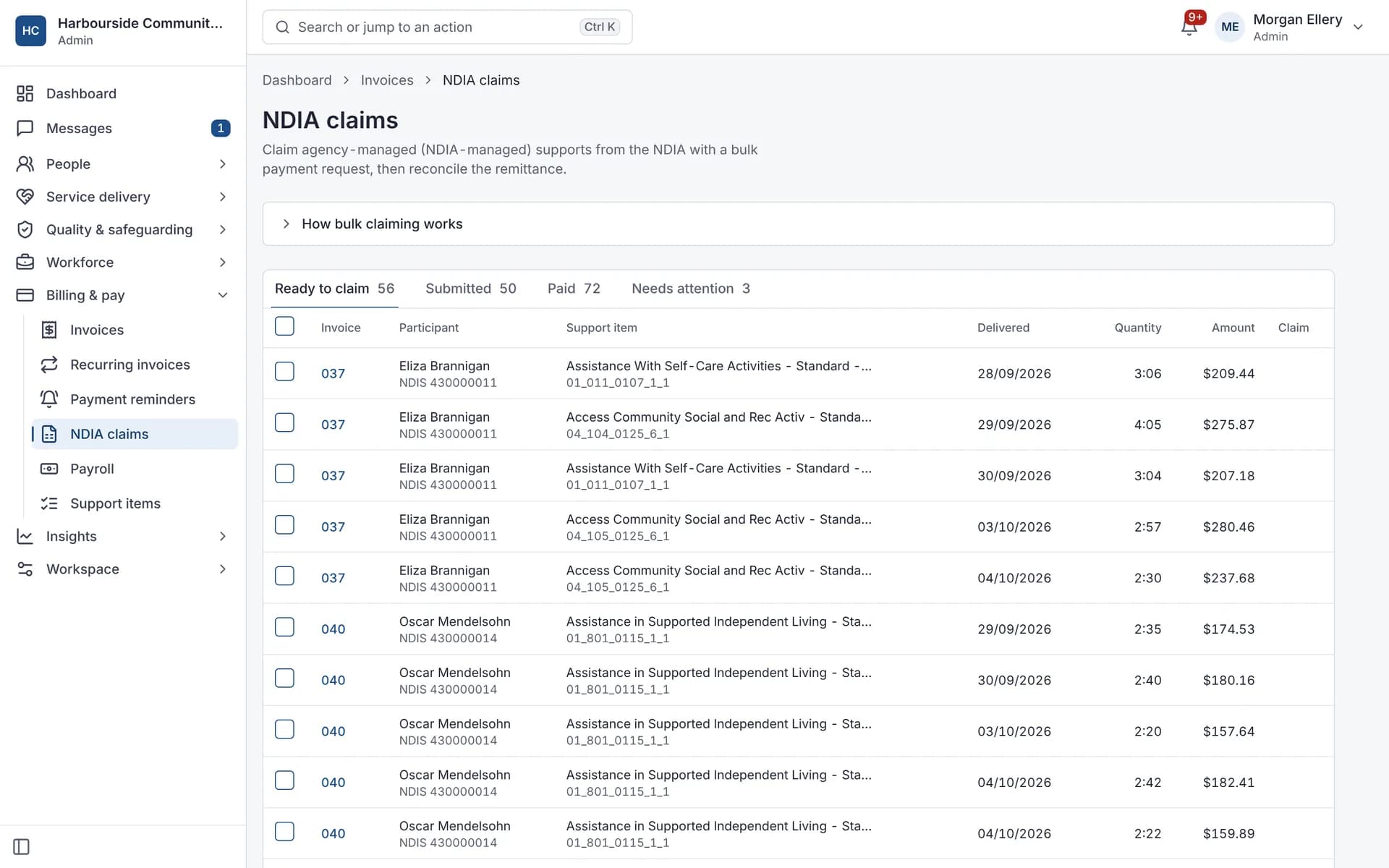Click the Amount column header
Screen dimensions: 1389x868
1233,328
